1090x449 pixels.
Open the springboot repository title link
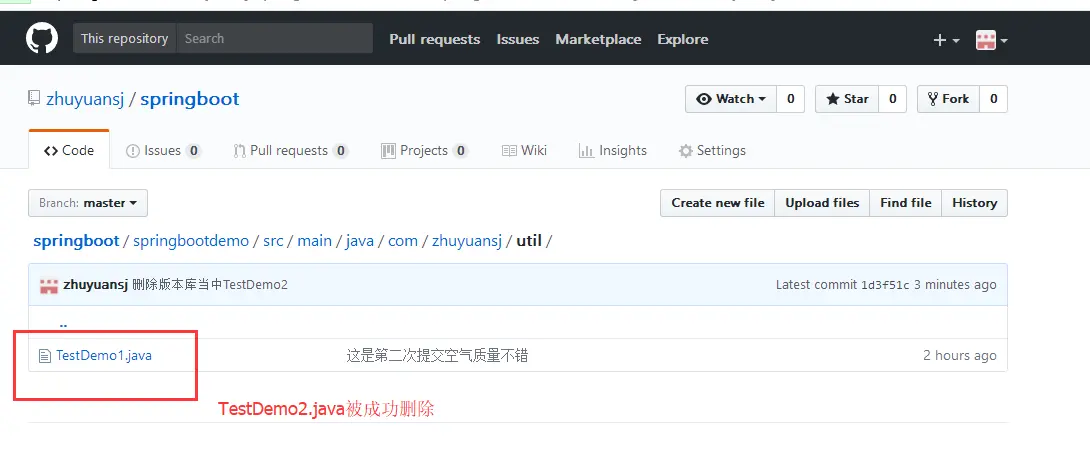(x=190, y=99)
